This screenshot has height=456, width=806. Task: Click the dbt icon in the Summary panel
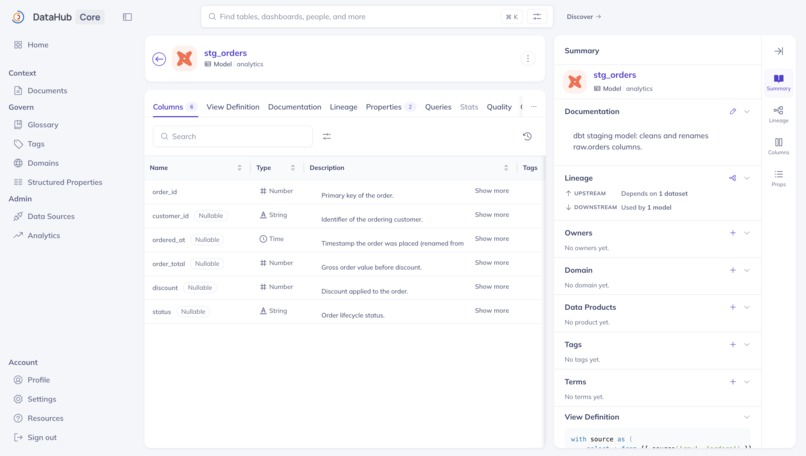(x=575, y=81)
